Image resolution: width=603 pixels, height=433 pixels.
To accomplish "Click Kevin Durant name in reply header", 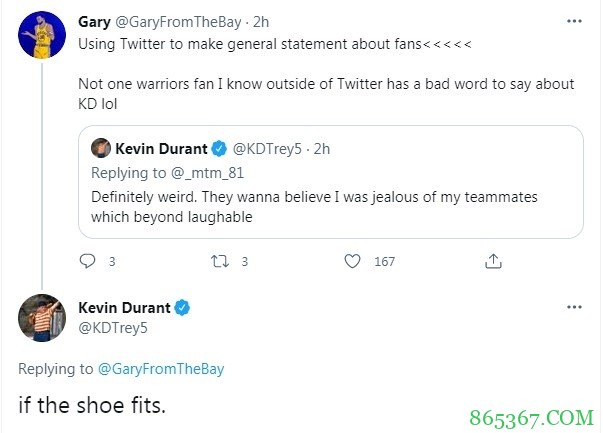I will point(124,308).
